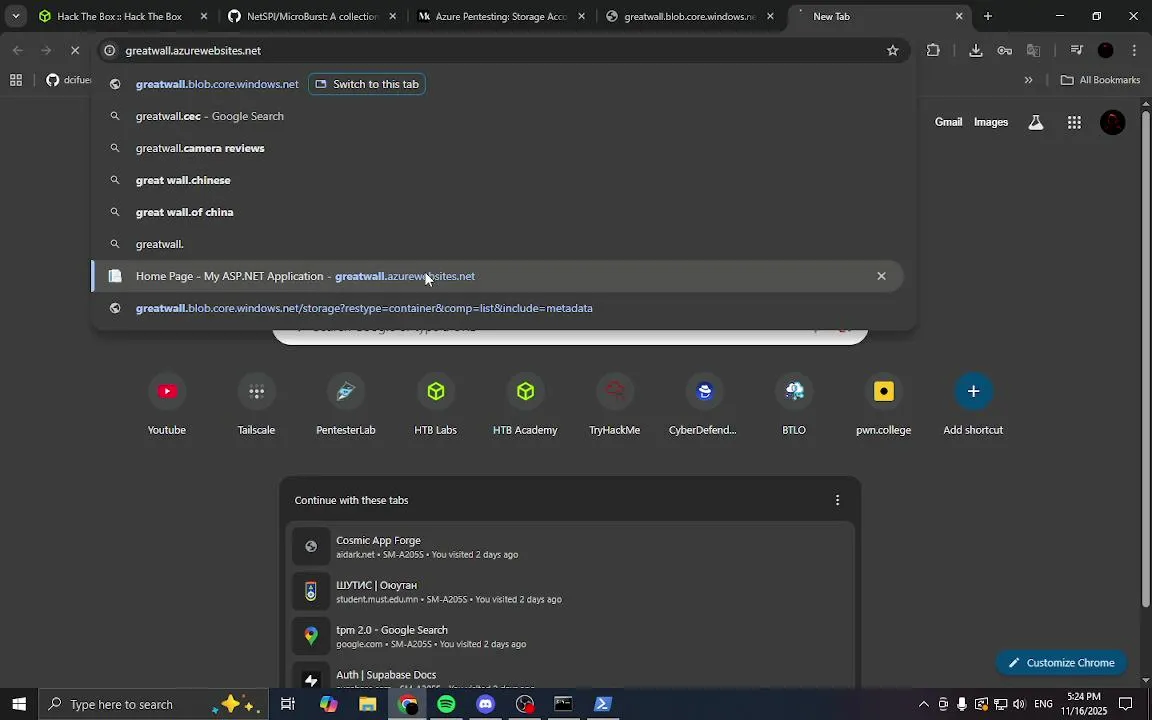Open Images link

(x=990, y=122)
